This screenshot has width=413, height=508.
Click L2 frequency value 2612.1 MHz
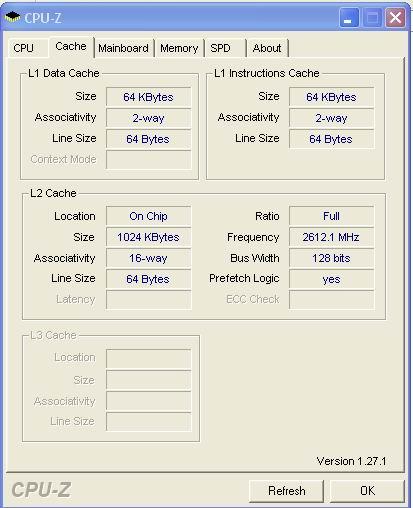331,237
